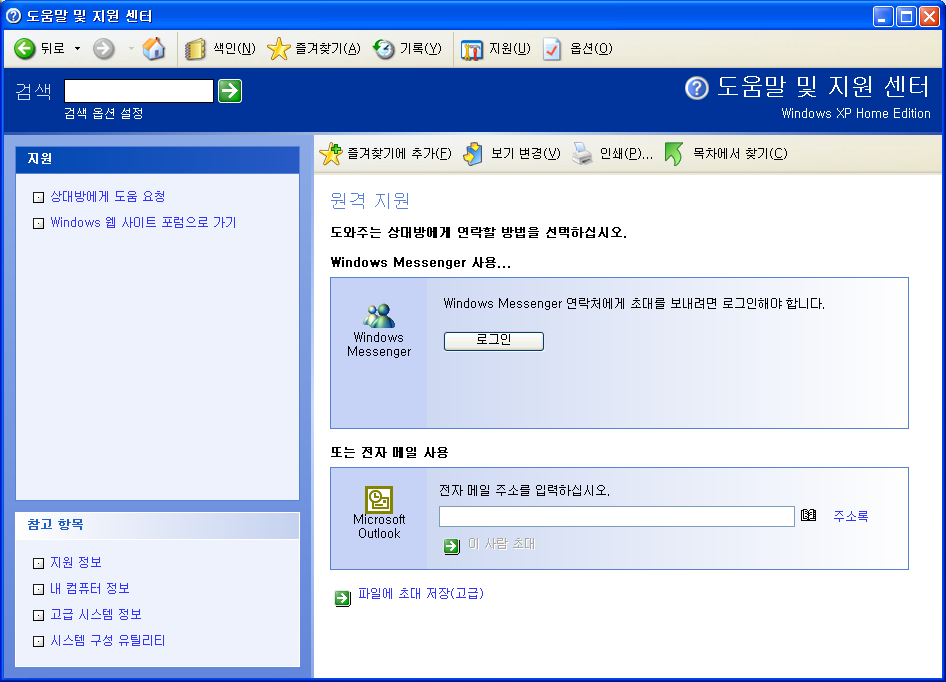Open 파일에 초대 저장(고급) link
946x682 pixels.
click(x=421, y=593)
